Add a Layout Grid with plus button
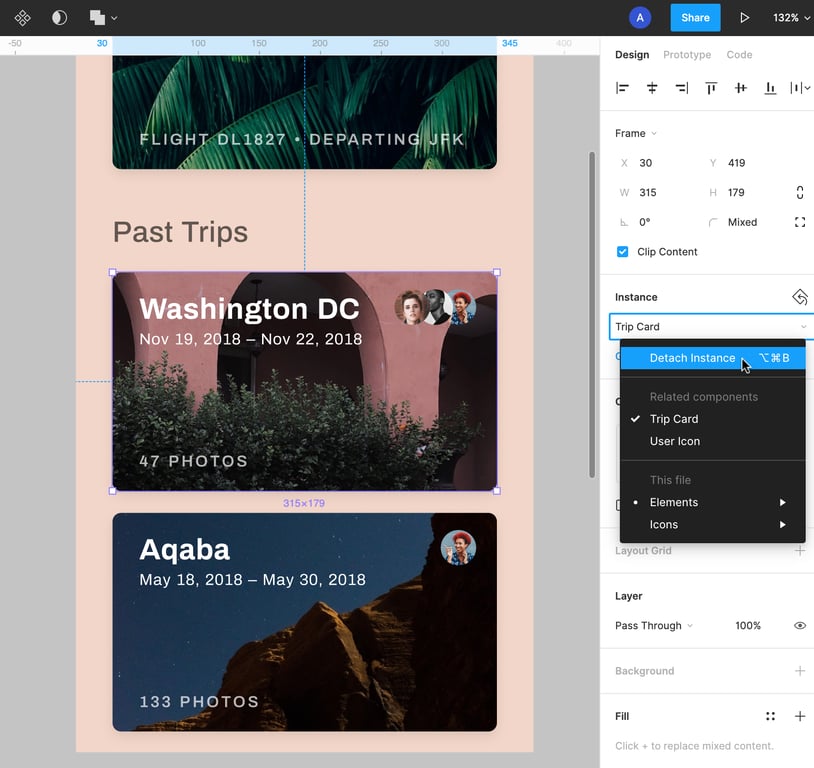Image resolution: width=814 pixels, height=768 pixels. (799, 551)
